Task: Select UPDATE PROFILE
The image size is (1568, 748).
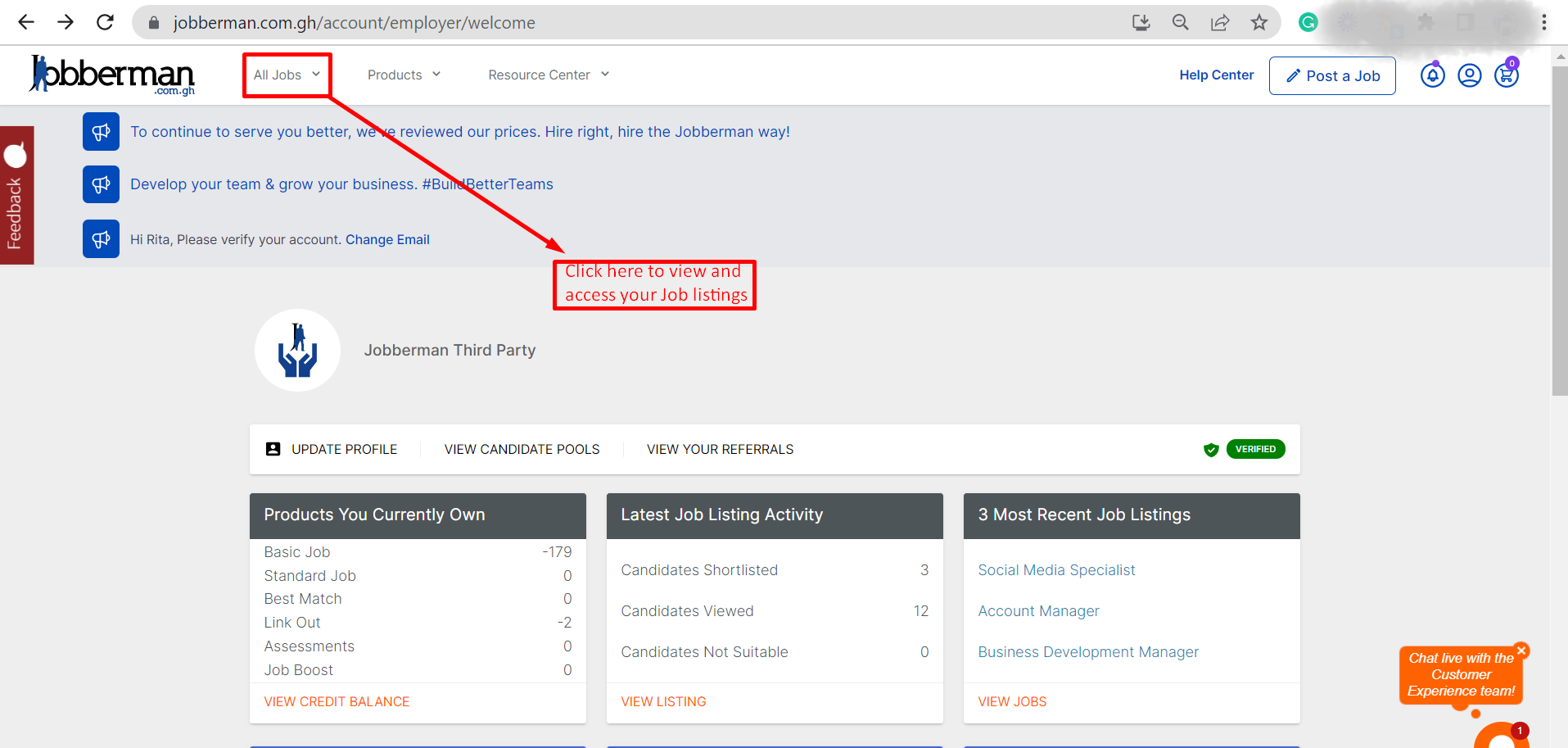Action: tap(344, 449)
